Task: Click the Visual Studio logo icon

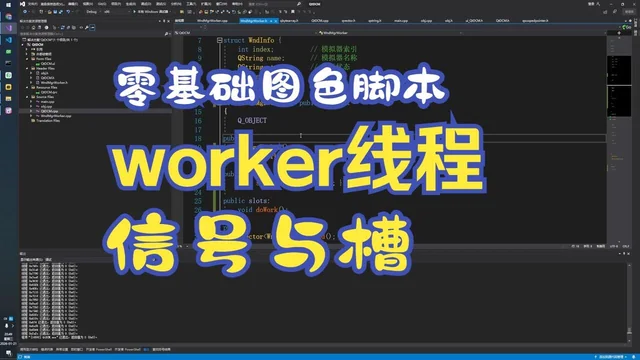Action: pyautogui.click(x=22, y=4)
